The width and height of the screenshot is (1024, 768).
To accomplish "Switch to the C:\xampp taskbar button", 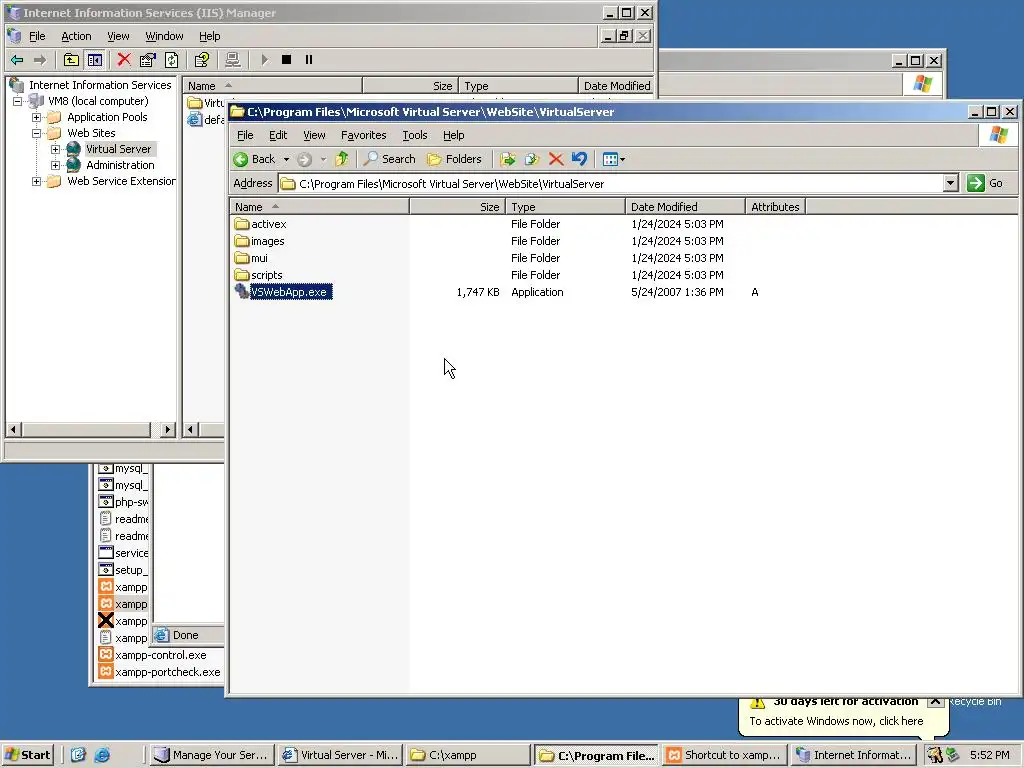I will tap(468, 755).
